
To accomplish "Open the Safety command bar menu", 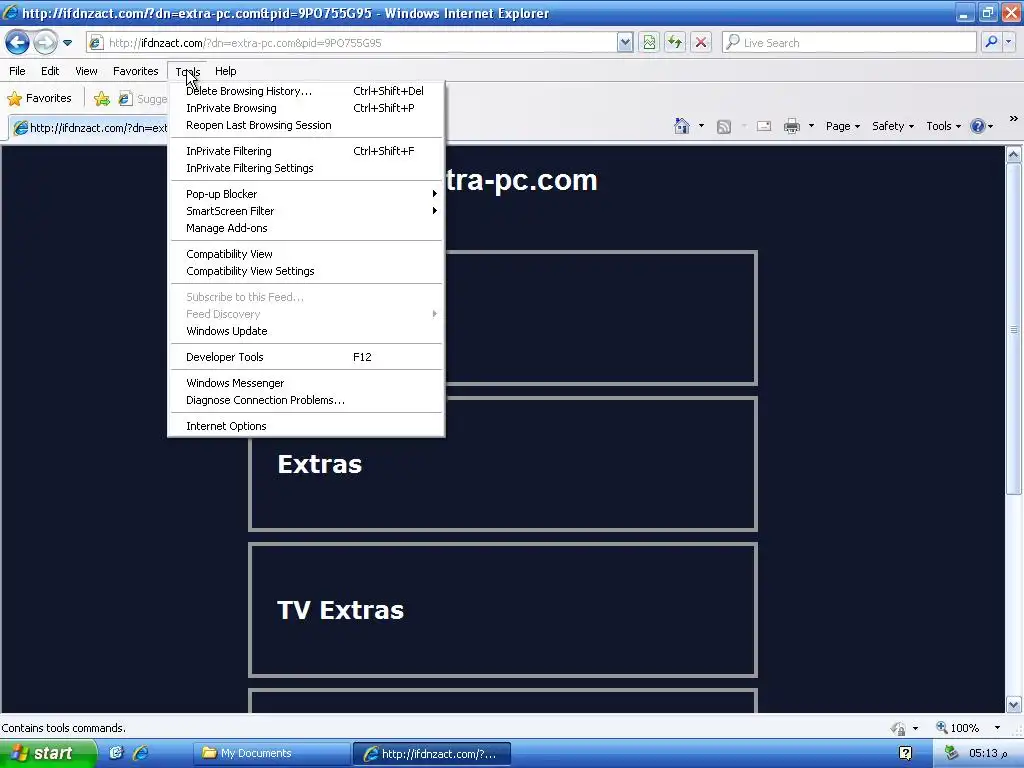I will tap(893, 126).
